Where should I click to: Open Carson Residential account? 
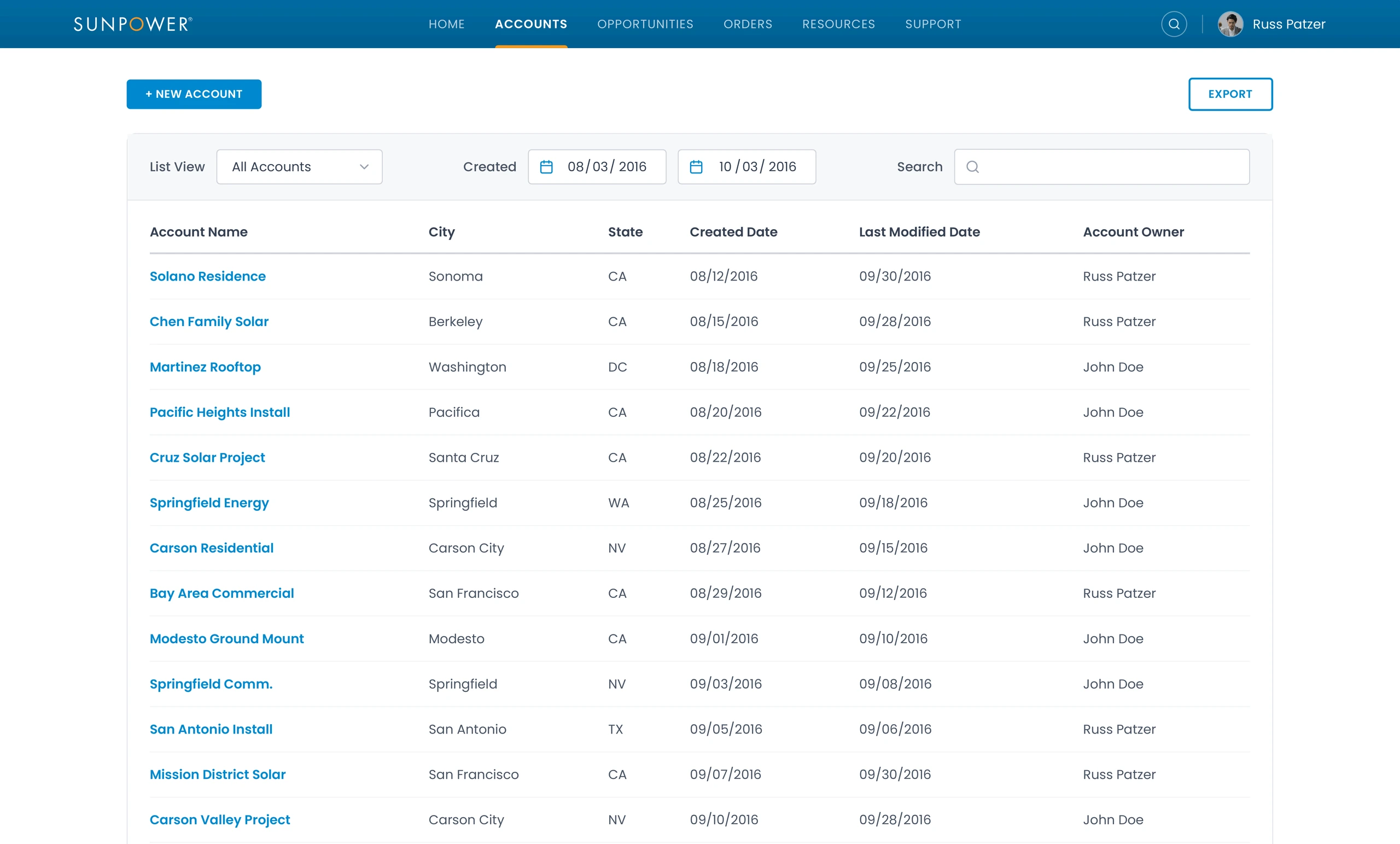(211, 548)
